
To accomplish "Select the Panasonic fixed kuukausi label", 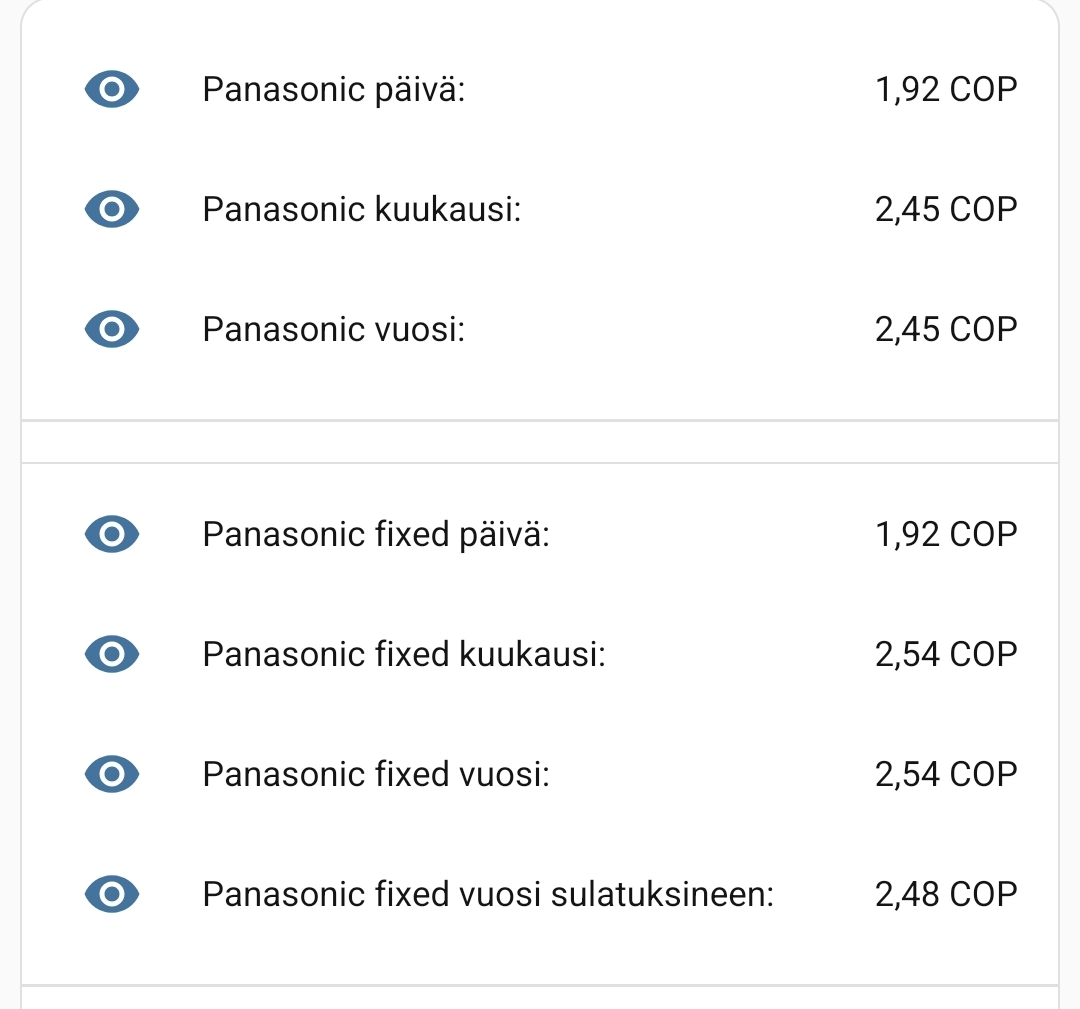I will pos(404,654).
